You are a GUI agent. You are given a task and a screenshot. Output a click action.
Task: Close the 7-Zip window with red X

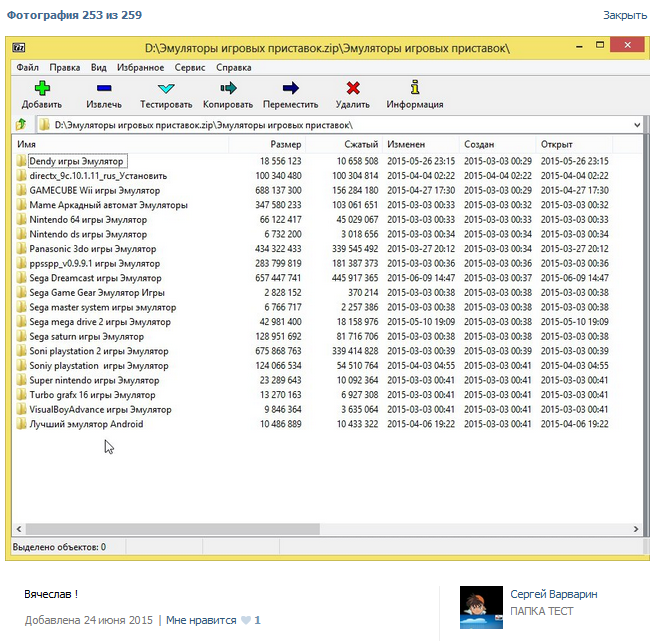(627, 45)
